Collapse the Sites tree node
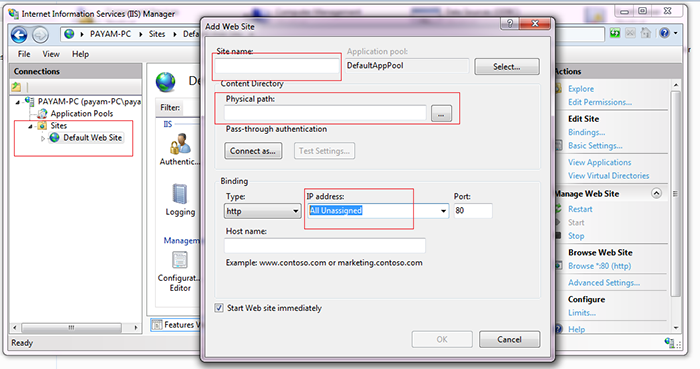 (x=30, y=126)
